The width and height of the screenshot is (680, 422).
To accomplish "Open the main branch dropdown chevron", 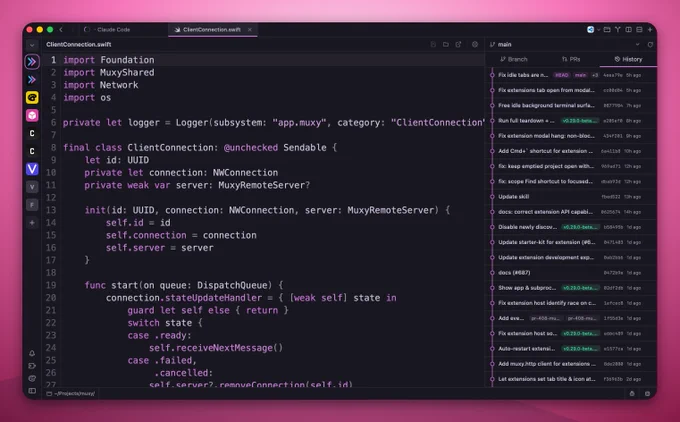I will [638, 44].
